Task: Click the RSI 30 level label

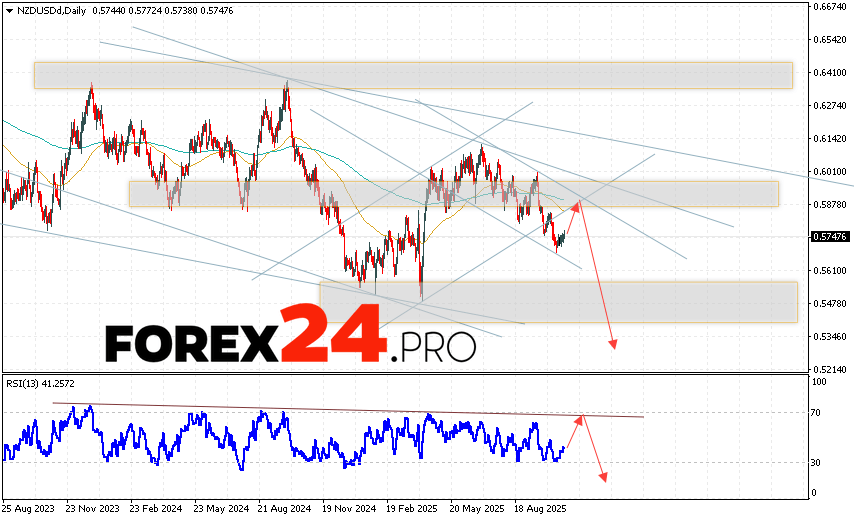Action: (817, 462)
